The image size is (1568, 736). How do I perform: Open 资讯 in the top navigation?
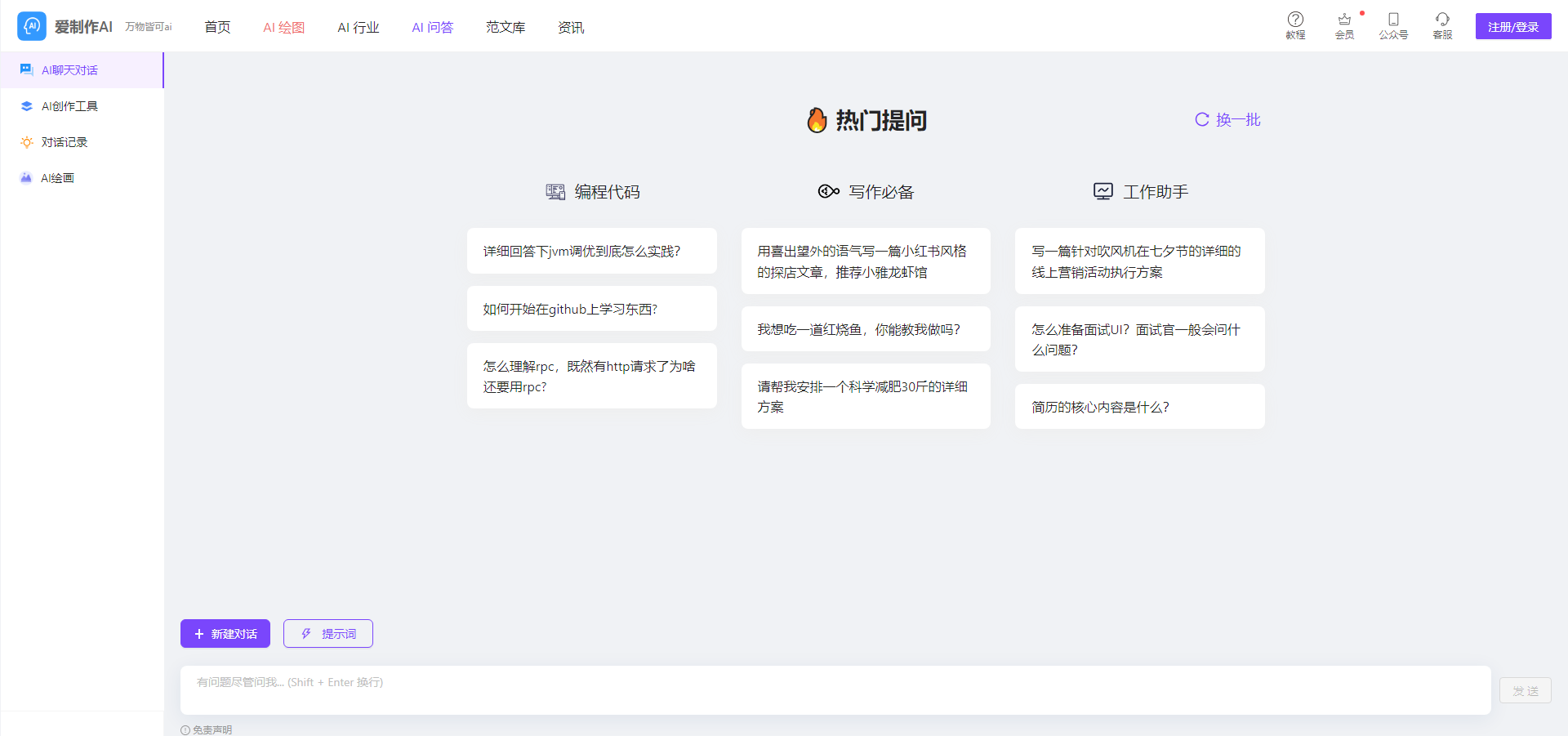tap(571, 27)
